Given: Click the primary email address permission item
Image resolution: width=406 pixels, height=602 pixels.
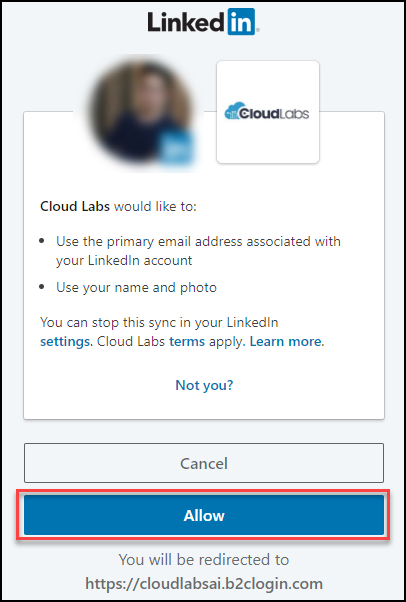Looking at the screenshot, I should coord(198,251).
